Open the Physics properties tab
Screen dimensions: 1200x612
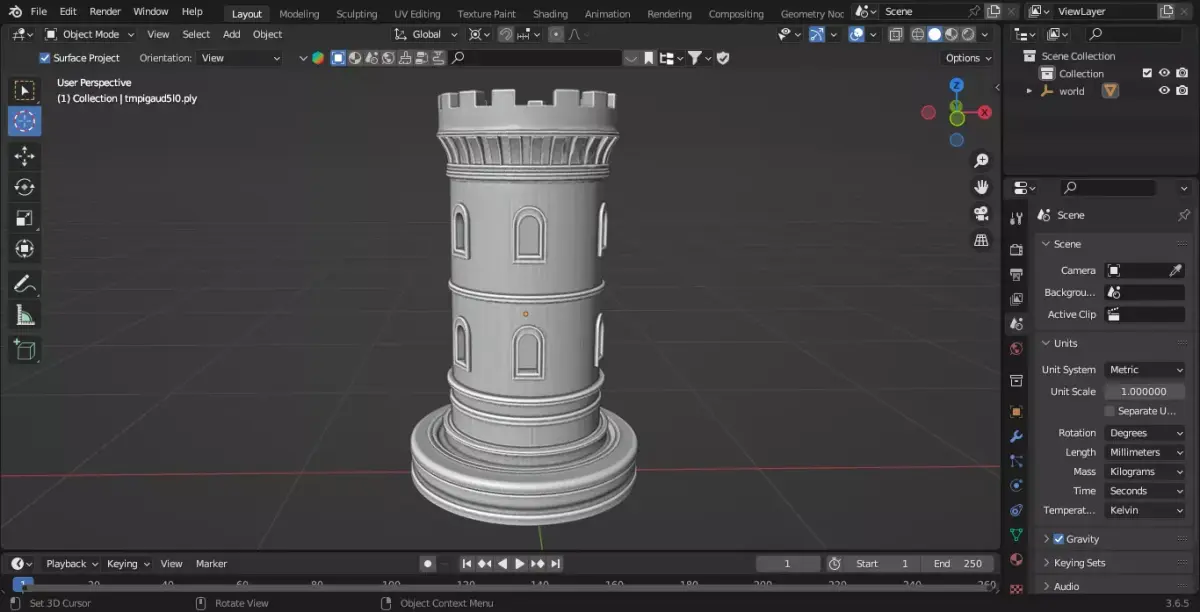pyautogui.click(x=1016, y=486)
